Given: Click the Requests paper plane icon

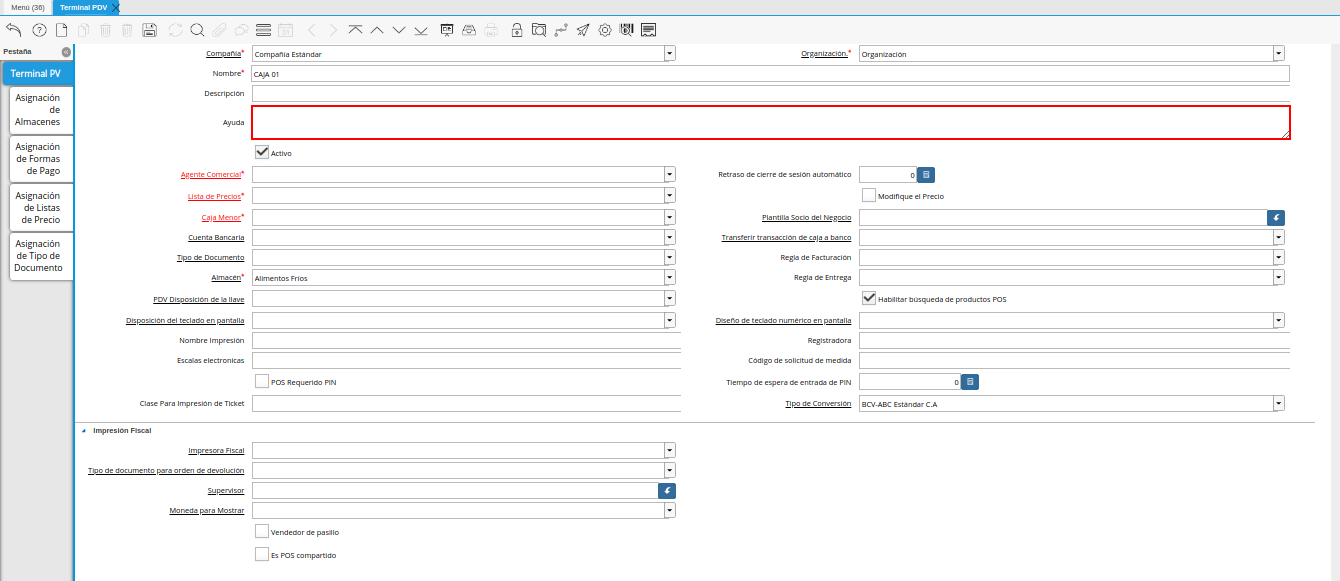Looking at the screenshot, I should 583,30.
